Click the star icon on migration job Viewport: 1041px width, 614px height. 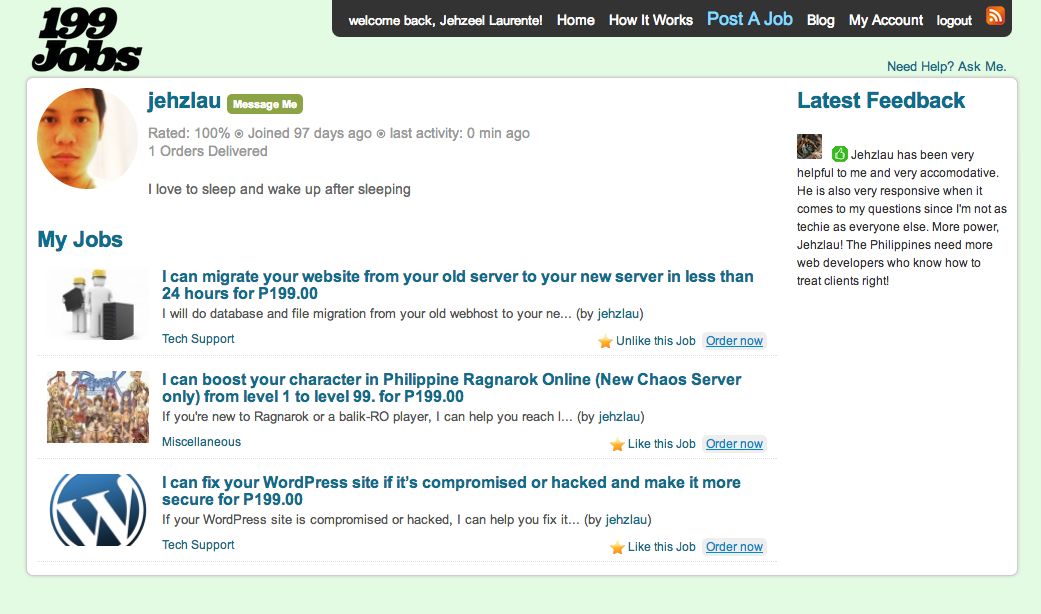605,341
